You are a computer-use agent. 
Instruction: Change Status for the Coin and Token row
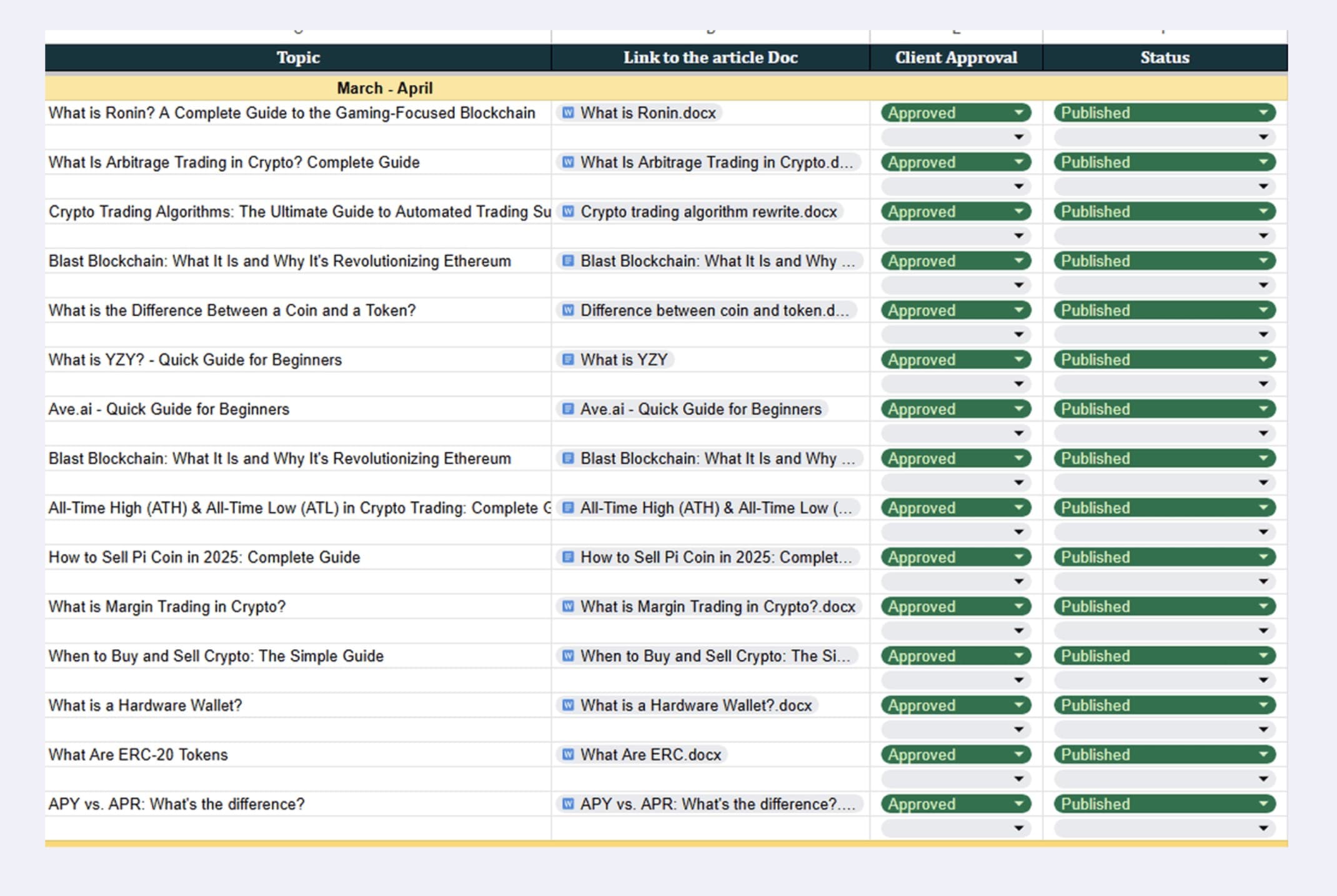(1165, 311)
